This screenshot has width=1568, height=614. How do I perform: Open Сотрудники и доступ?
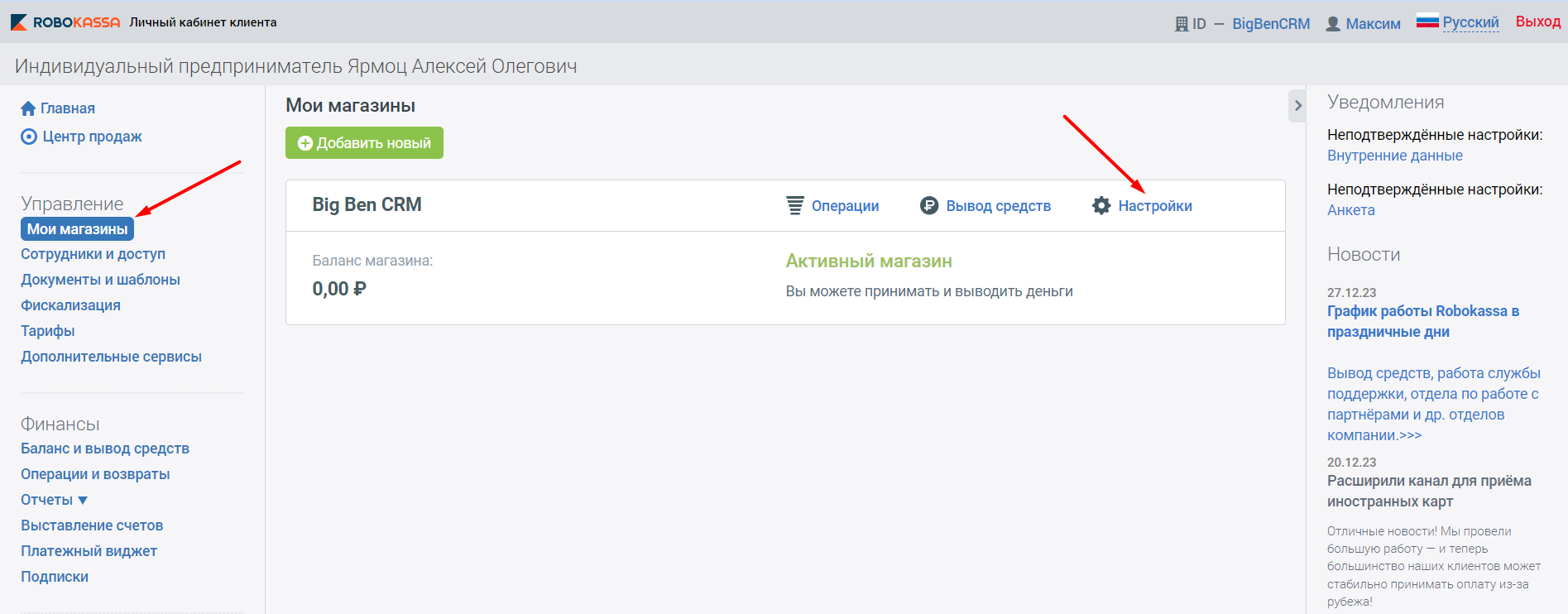coord(93,254)
